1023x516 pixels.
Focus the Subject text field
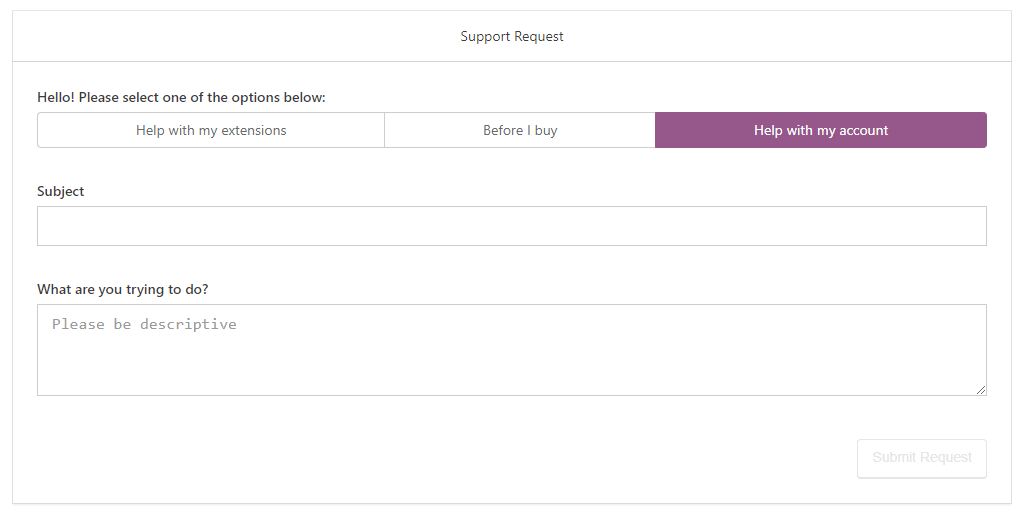tap(512, 226)
